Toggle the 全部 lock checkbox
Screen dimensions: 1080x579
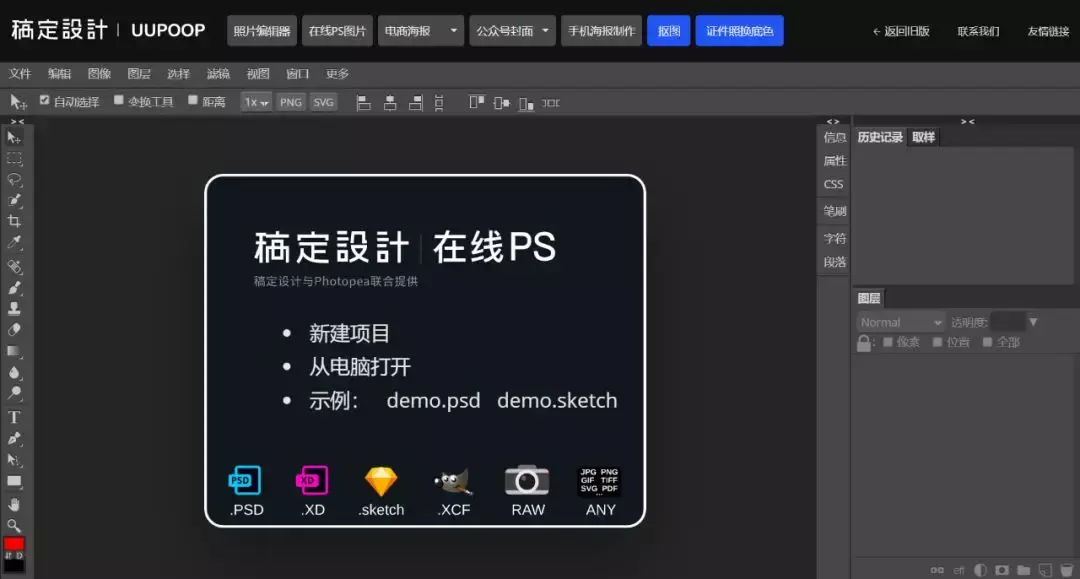[987, 341]
